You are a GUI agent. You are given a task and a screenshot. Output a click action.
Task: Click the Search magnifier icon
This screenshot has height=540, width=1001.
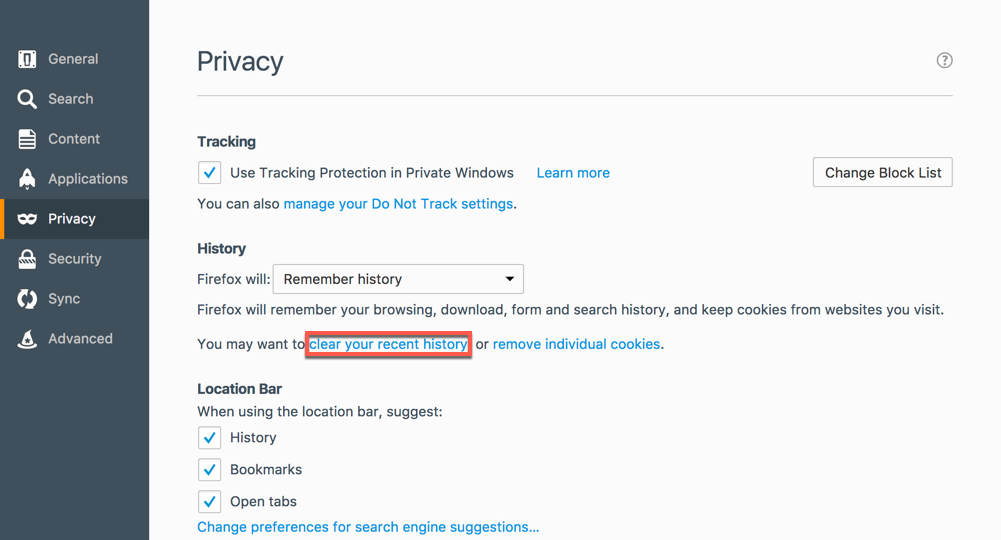pyautogui.click(x=27, y=99)
